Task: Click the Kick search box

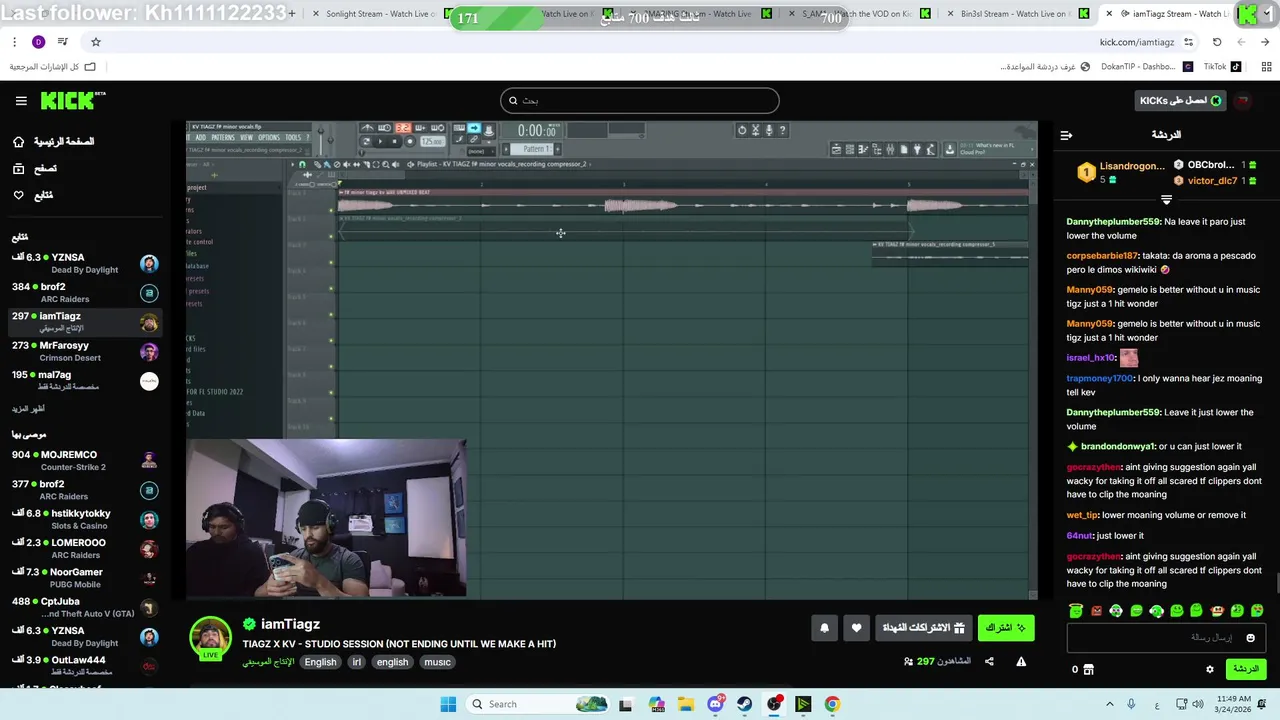Action: [x=639, y=100]
